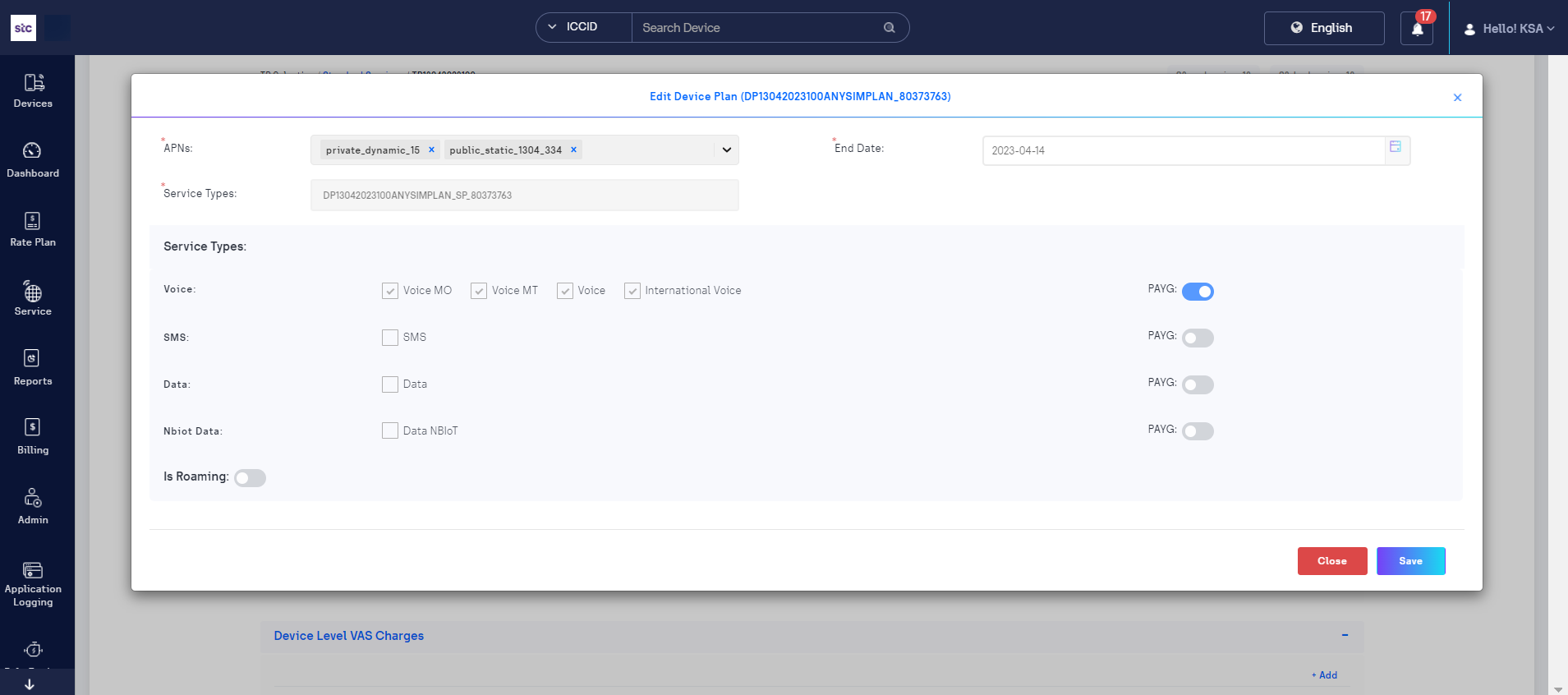The image size is (1568, 695).
Task: Open the Service globe icon
Action: point(33,293)
